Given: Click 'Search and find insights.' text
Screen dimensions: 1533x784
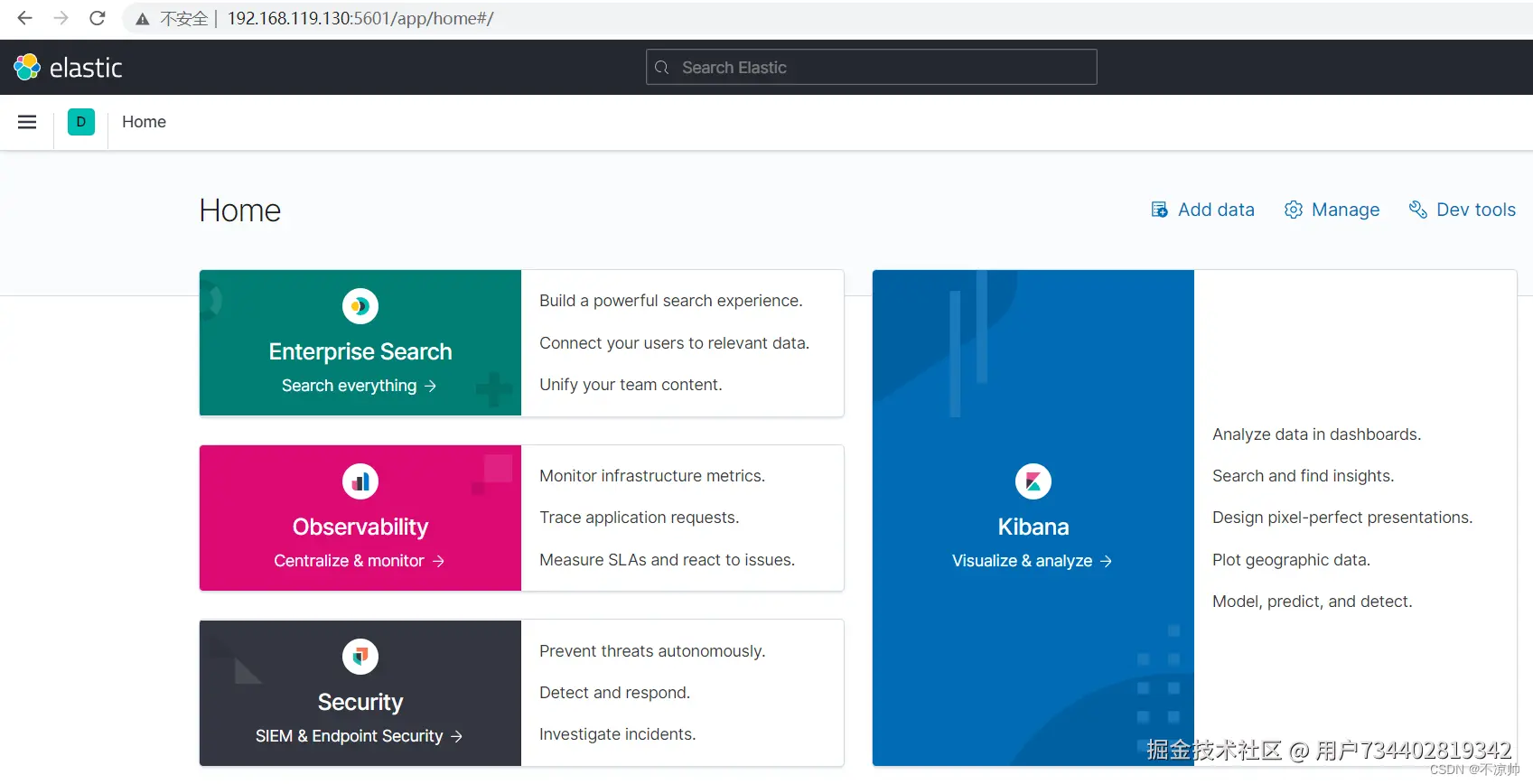Looking at the screenshot, I should pos(1303,476).
